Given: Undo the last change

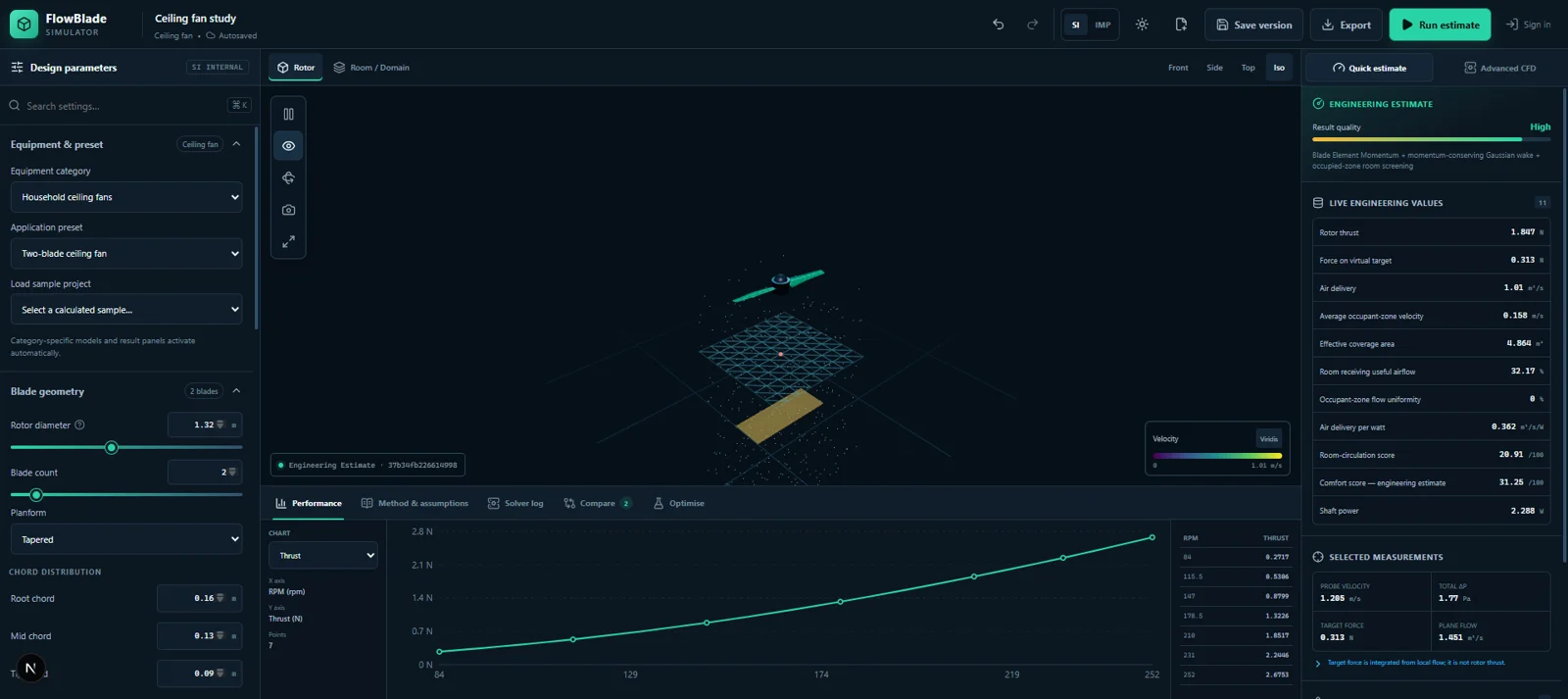Looking at the screenshot, I should (999, 25).
